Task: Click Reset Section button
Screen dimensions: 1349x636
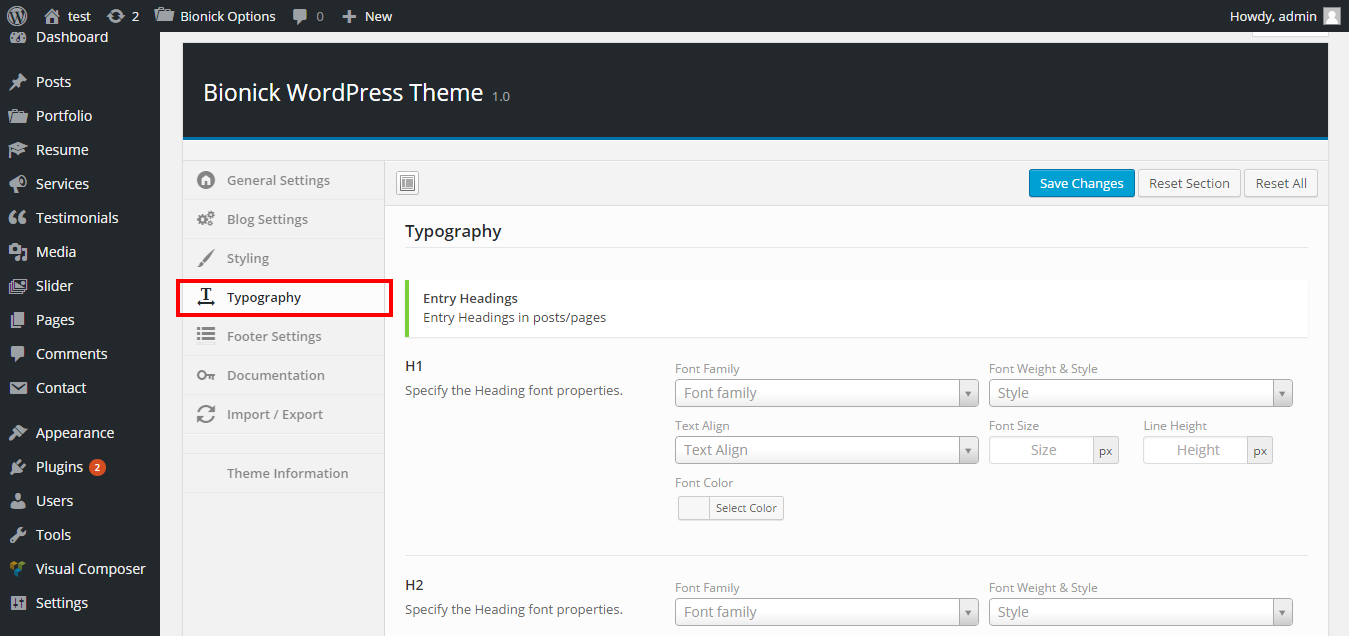Action: (1189, 183)
